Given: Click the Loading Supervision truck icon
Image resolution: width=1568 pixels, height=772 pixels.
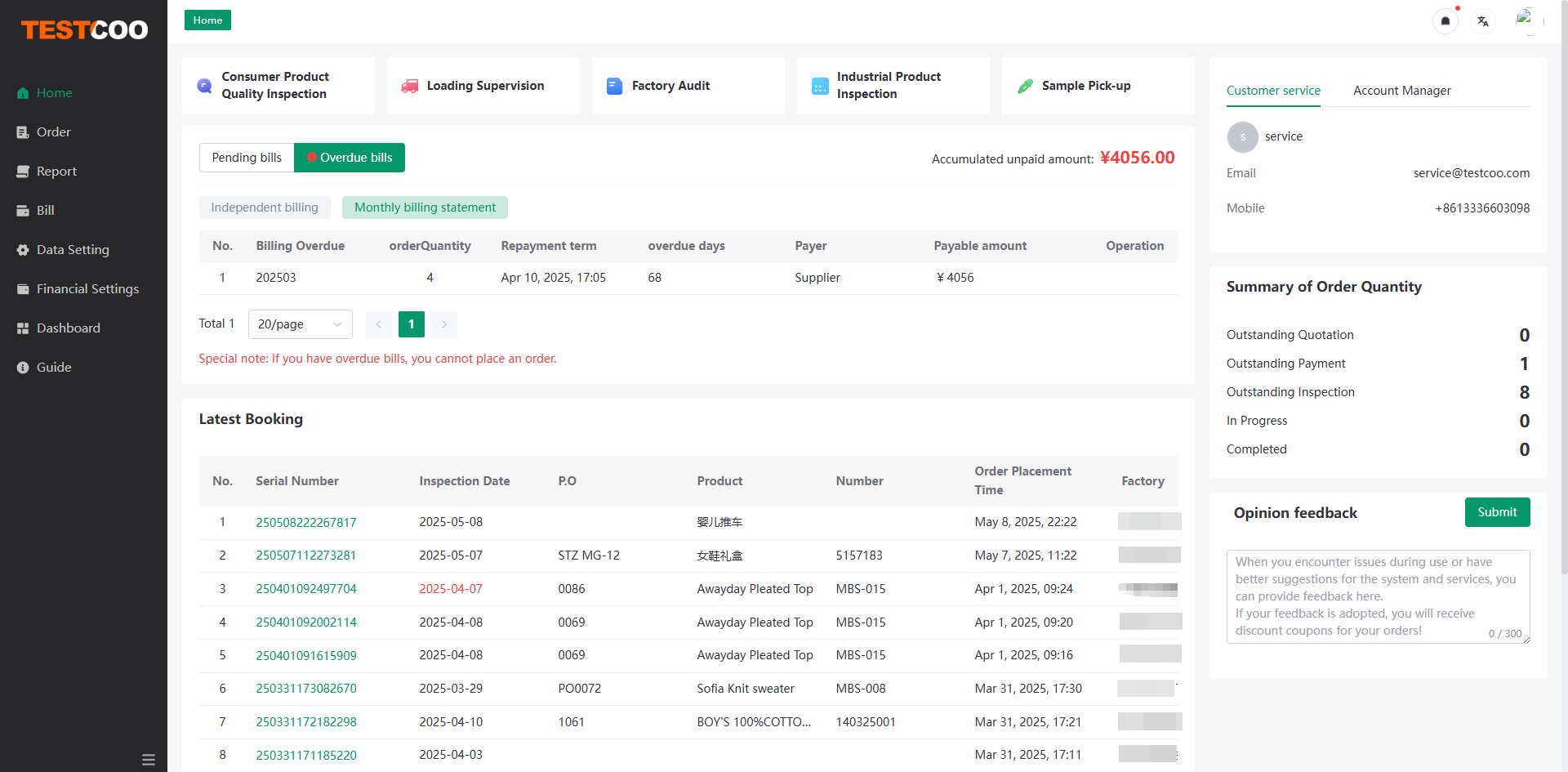Looking at the screenshot, I should (410, 86).
